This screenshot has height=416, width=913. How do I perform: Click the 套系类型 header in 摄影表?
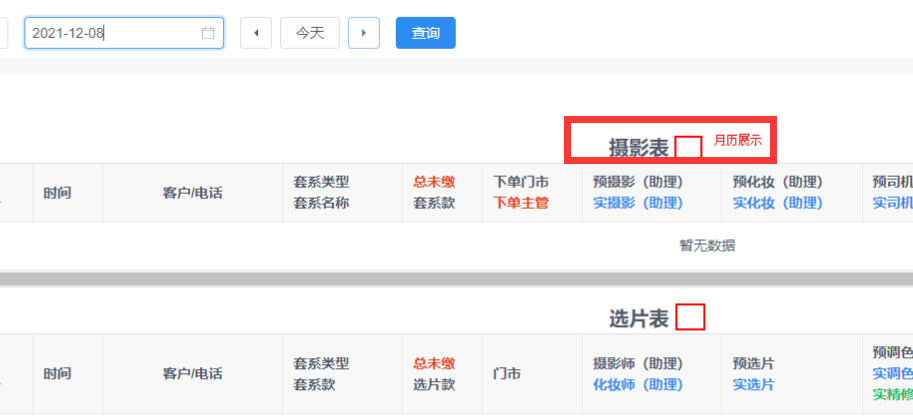coord(321,182)
